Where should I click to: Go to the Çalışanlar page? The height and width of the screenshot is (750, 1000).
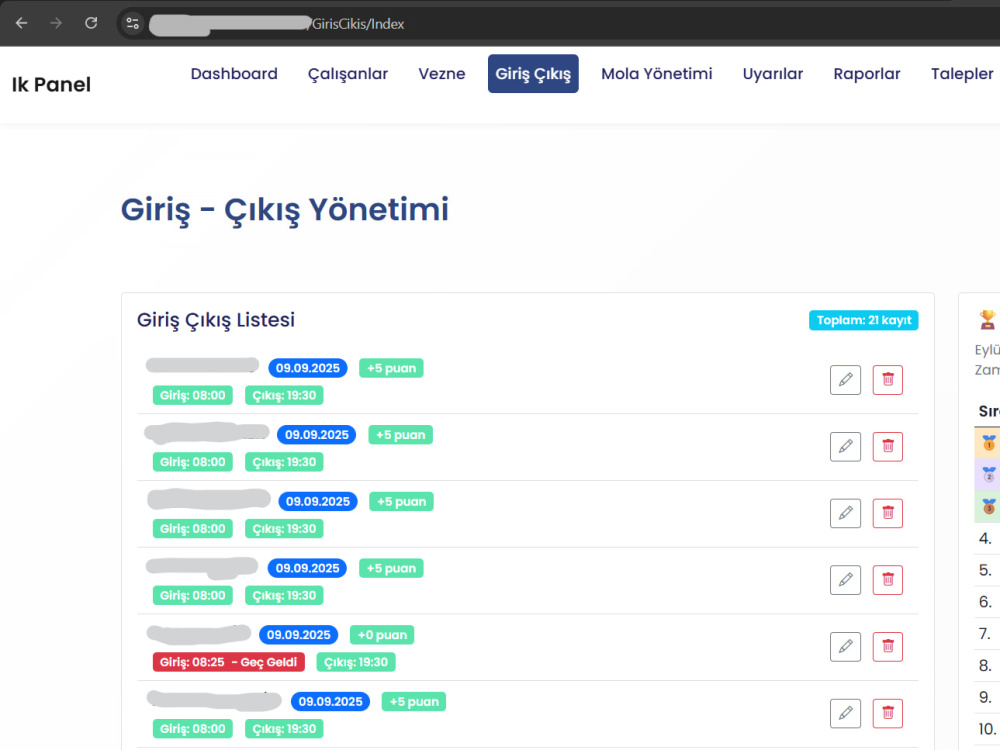click(348, 74)
